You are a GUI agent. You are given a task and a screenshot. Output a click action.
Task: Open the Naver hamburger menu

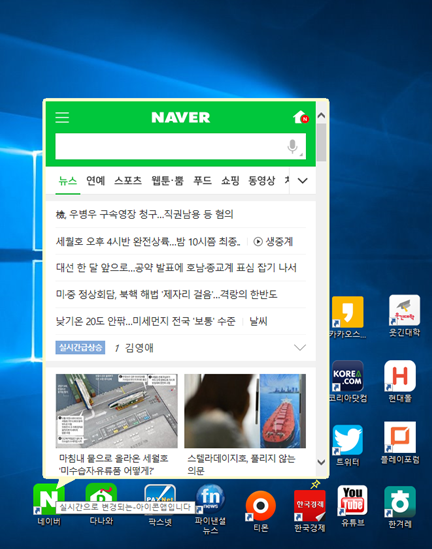coord(62,117)
